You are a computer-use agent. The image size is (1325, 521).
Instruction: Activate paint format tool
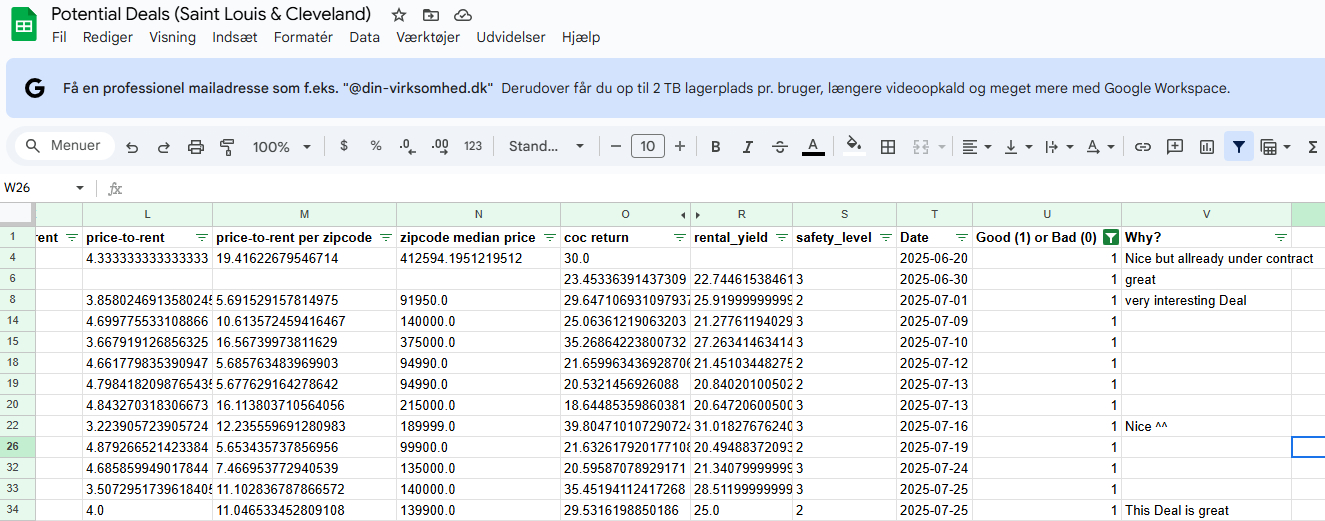(227, 147)
